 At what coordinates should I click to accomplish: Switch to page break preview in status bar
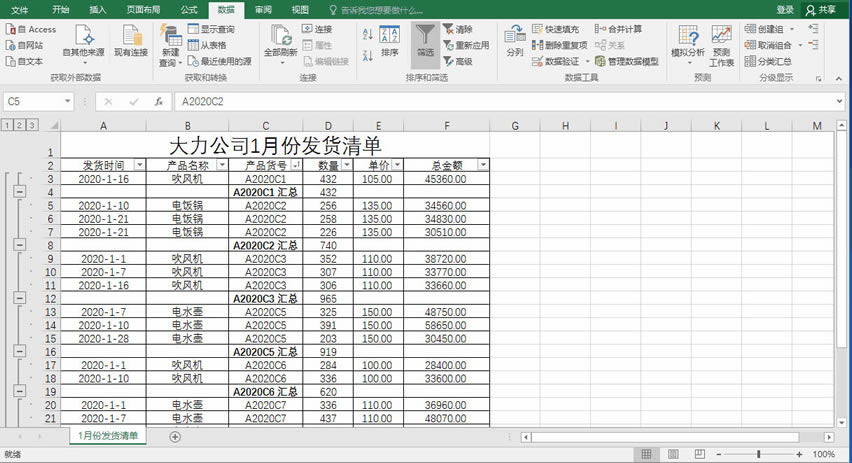tap(699, 454)
